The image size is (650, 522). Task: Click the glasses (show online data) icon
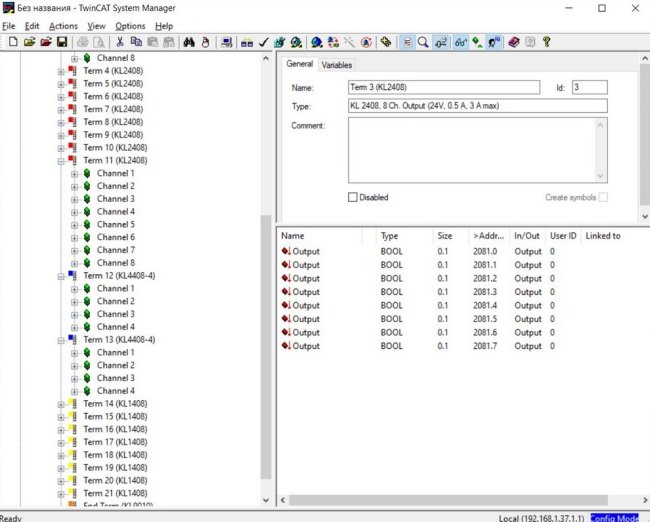[x=460, y=42]
